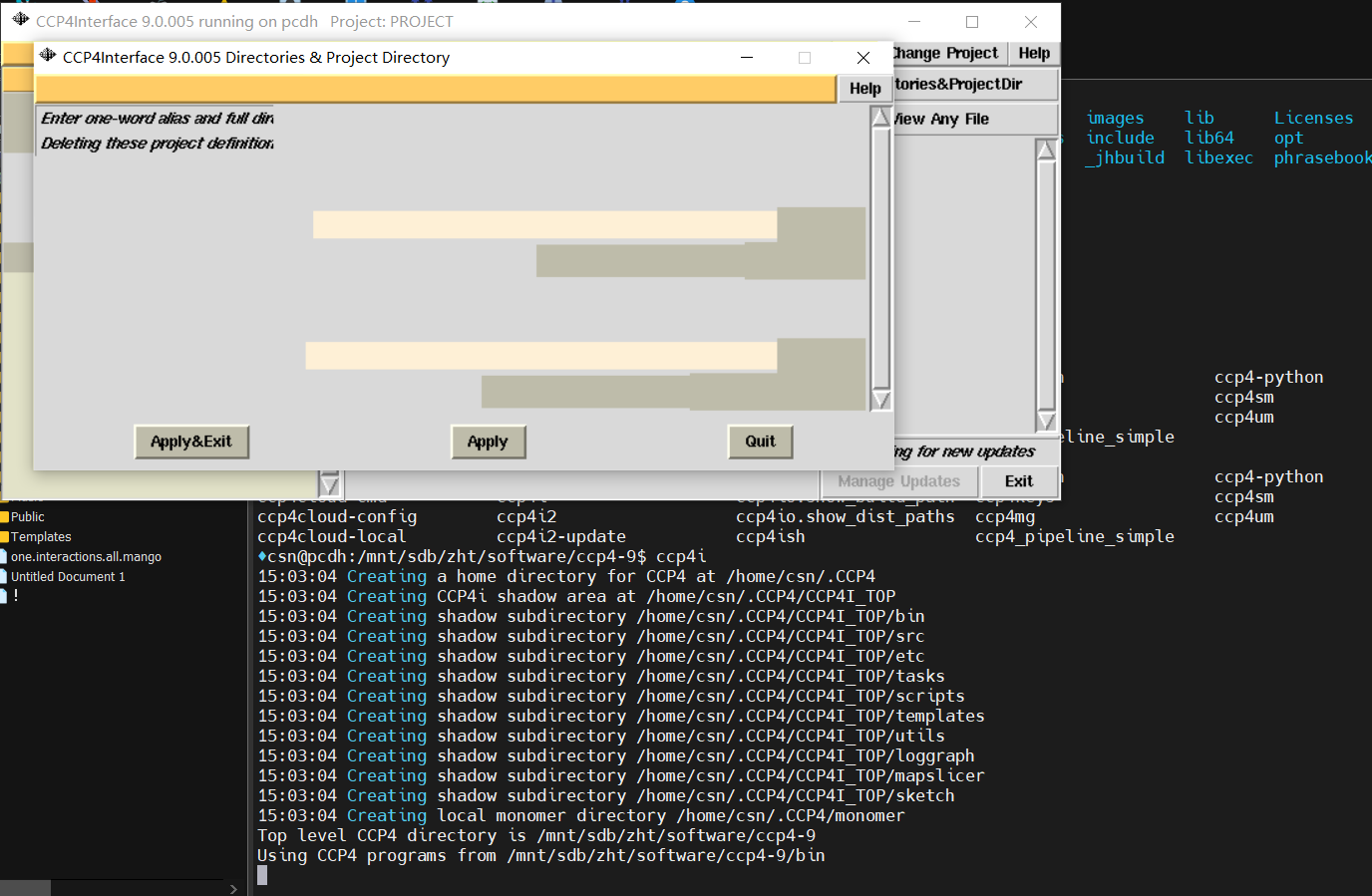Click 'ccp4io.show_dist_paths' in terminal
1372x896 pixels.
[x=846, y=516]
